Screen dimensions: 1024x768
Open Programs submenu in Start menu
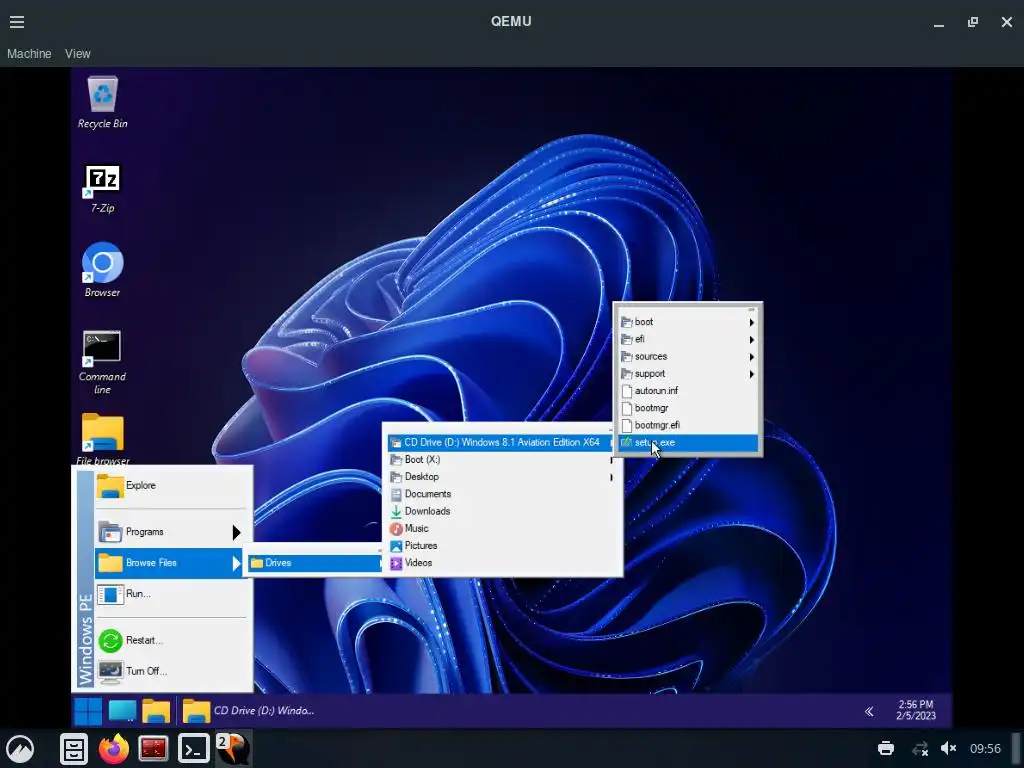(171, 532)
